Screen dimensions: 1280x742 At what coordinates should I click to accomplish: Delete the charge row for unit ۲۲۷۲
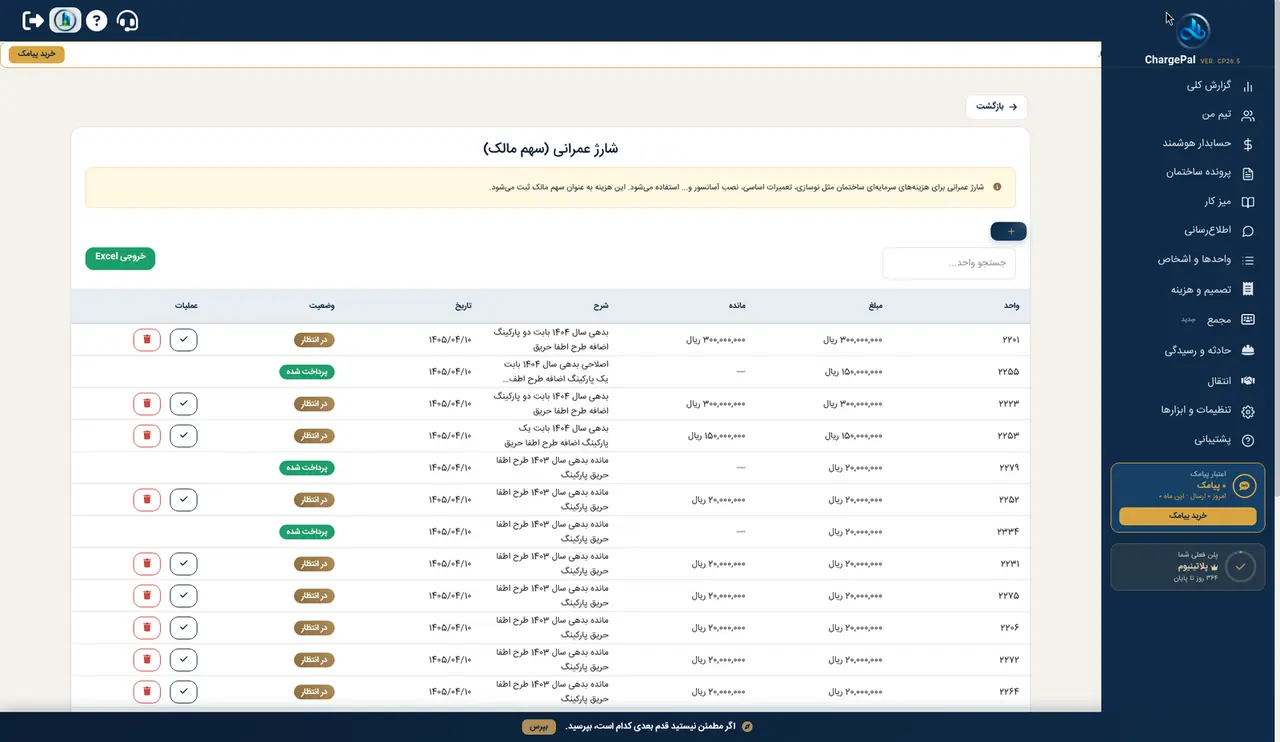point(147,659)
